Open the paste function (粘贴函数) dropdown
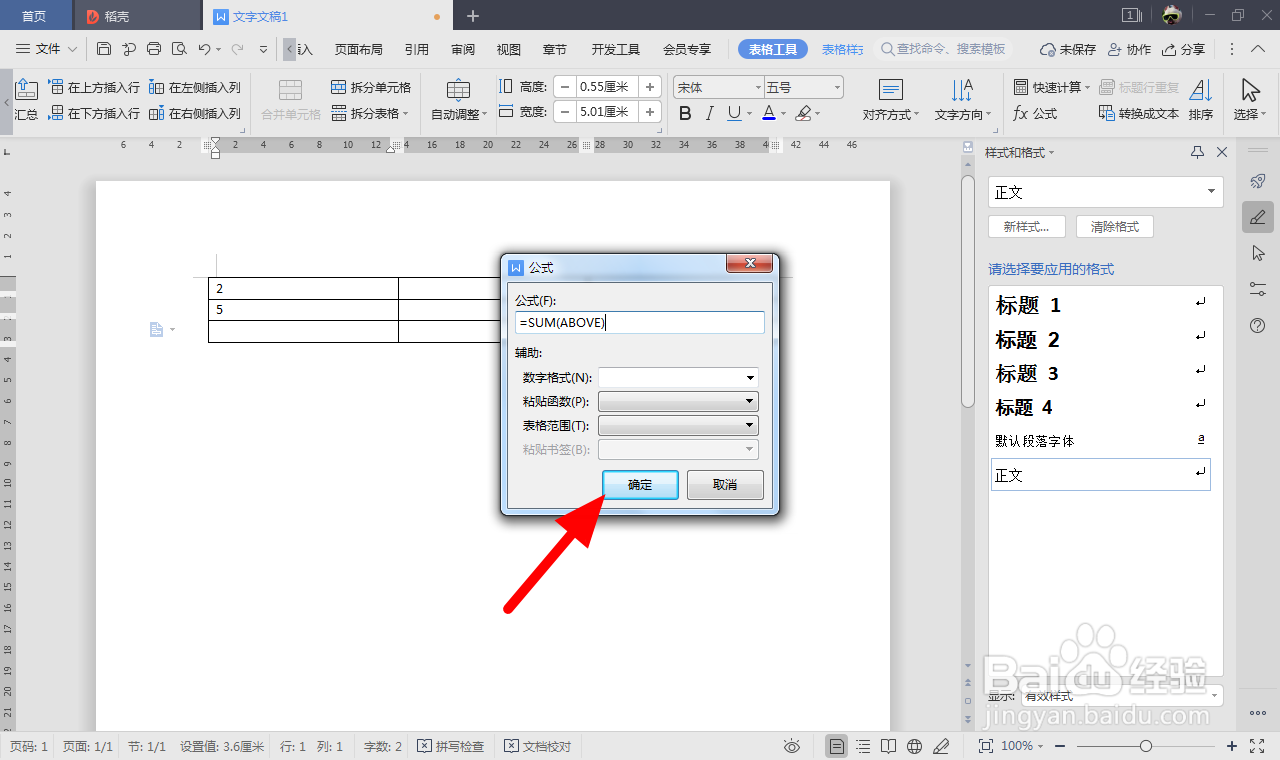This screenshot has height=760, width=1280. tap(750, 402)
